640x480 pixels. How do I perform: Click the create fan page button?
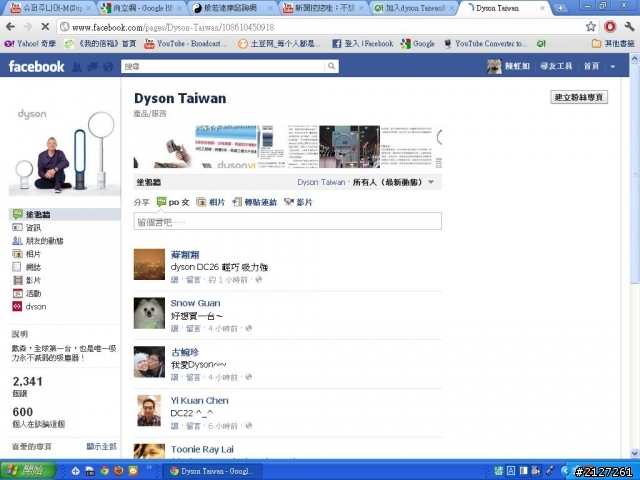(579, 97)
